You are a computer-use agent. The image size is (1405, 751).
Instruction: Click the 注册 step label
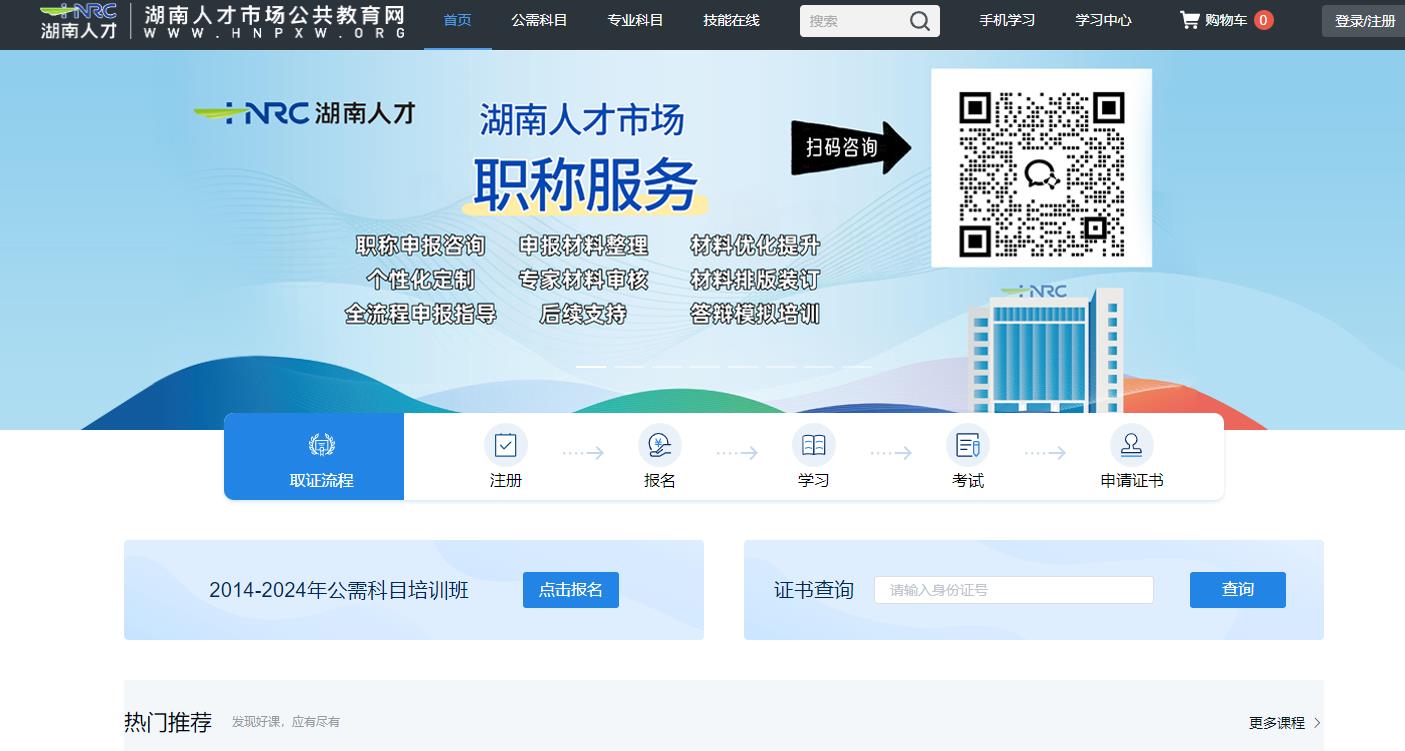506,481
